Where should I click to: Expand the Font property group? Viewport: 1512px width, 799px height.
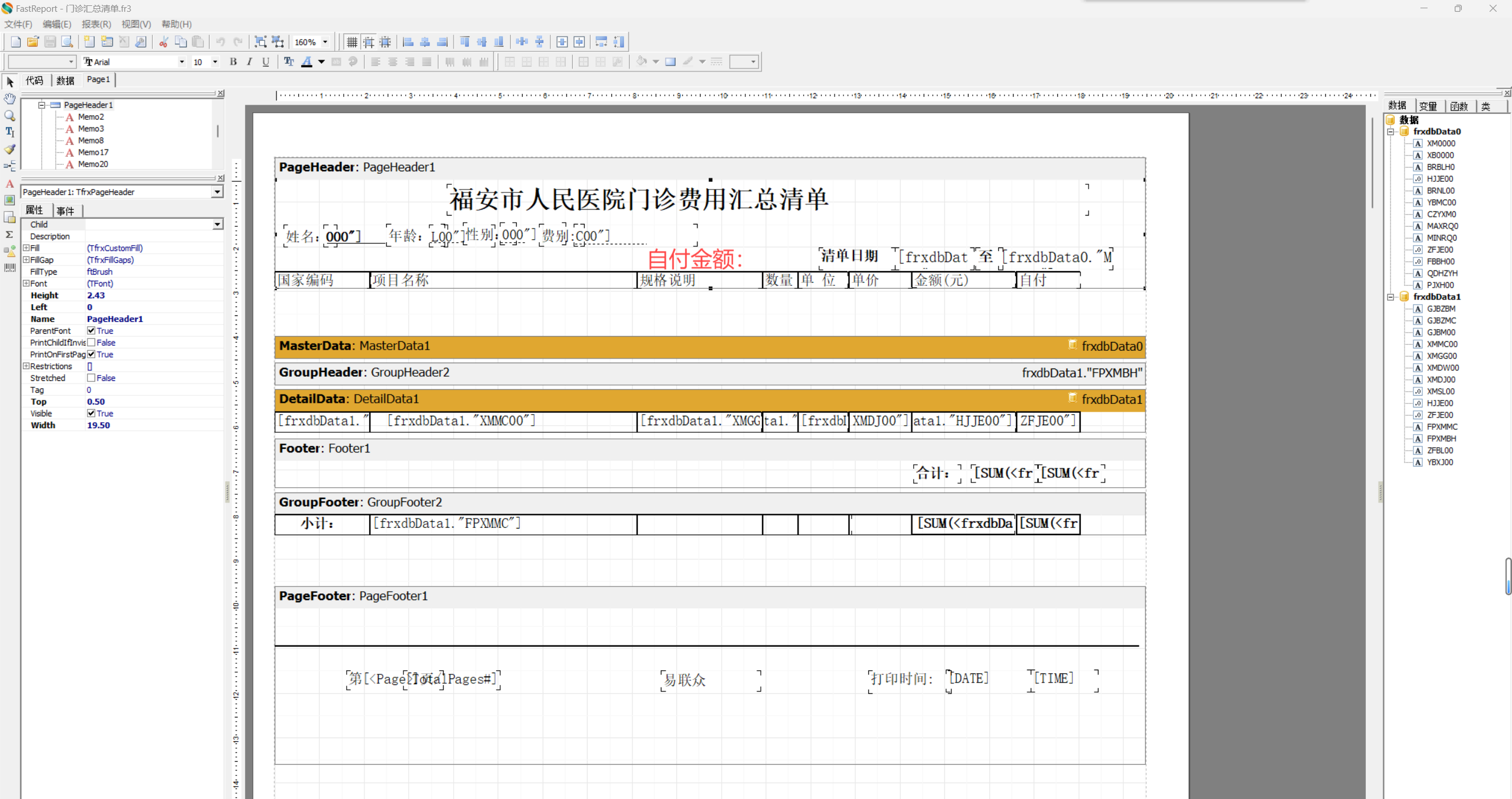26,283
